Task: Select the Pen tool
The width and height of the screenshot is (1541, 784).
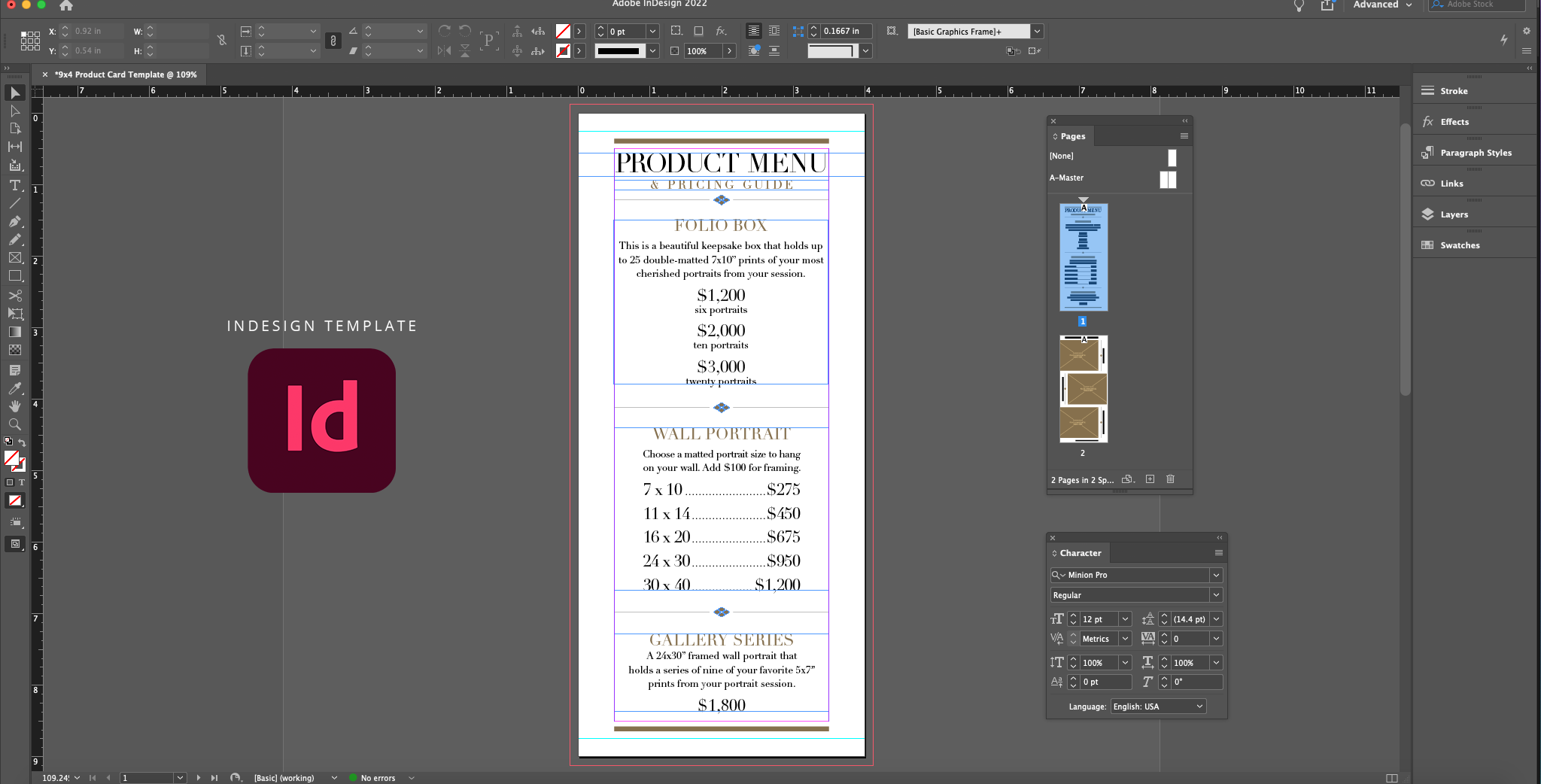Action: pos(14,220)
